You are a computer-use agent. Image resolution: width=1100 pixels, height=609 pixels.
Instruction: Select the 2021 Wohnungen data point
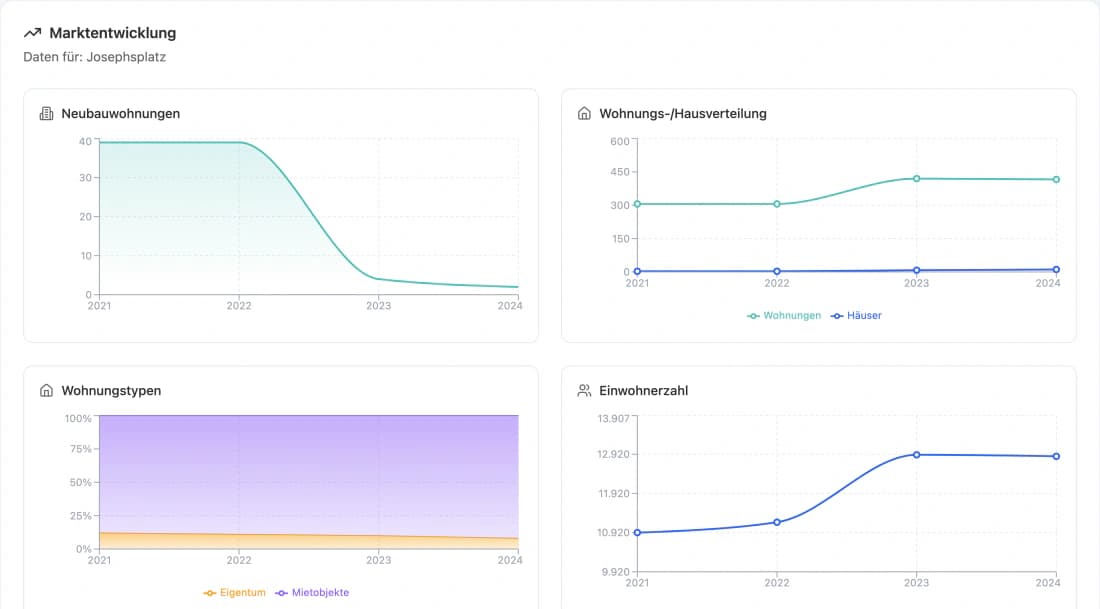(x=637, y=204)
